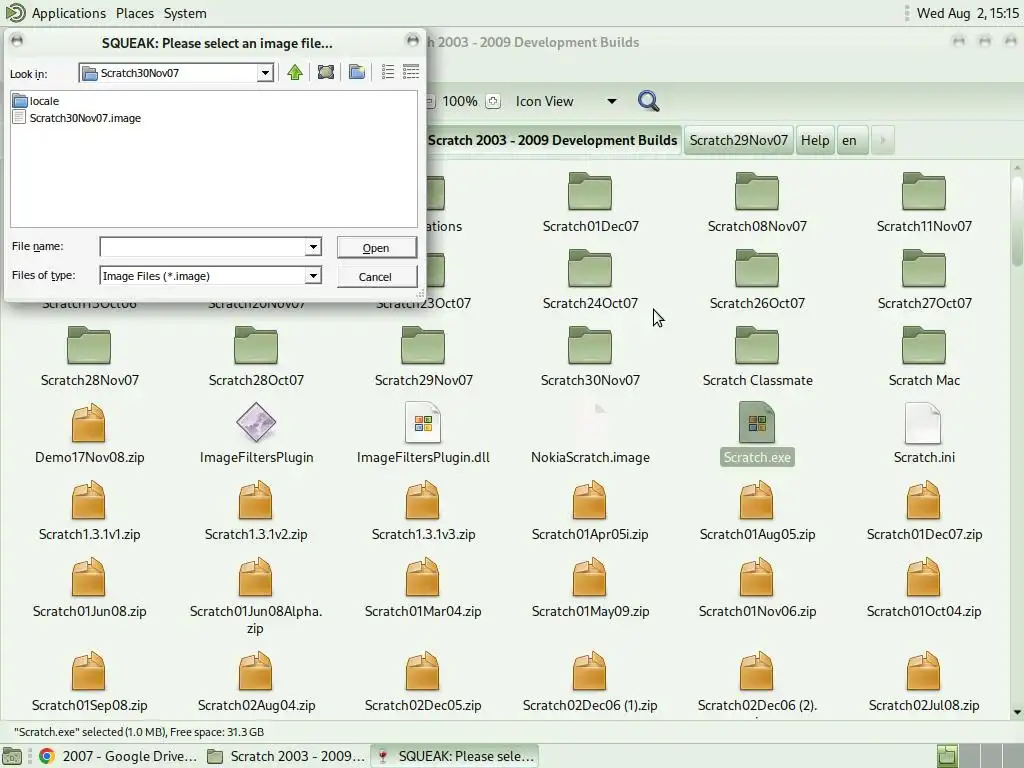Cancel the image file dialog

376,276
